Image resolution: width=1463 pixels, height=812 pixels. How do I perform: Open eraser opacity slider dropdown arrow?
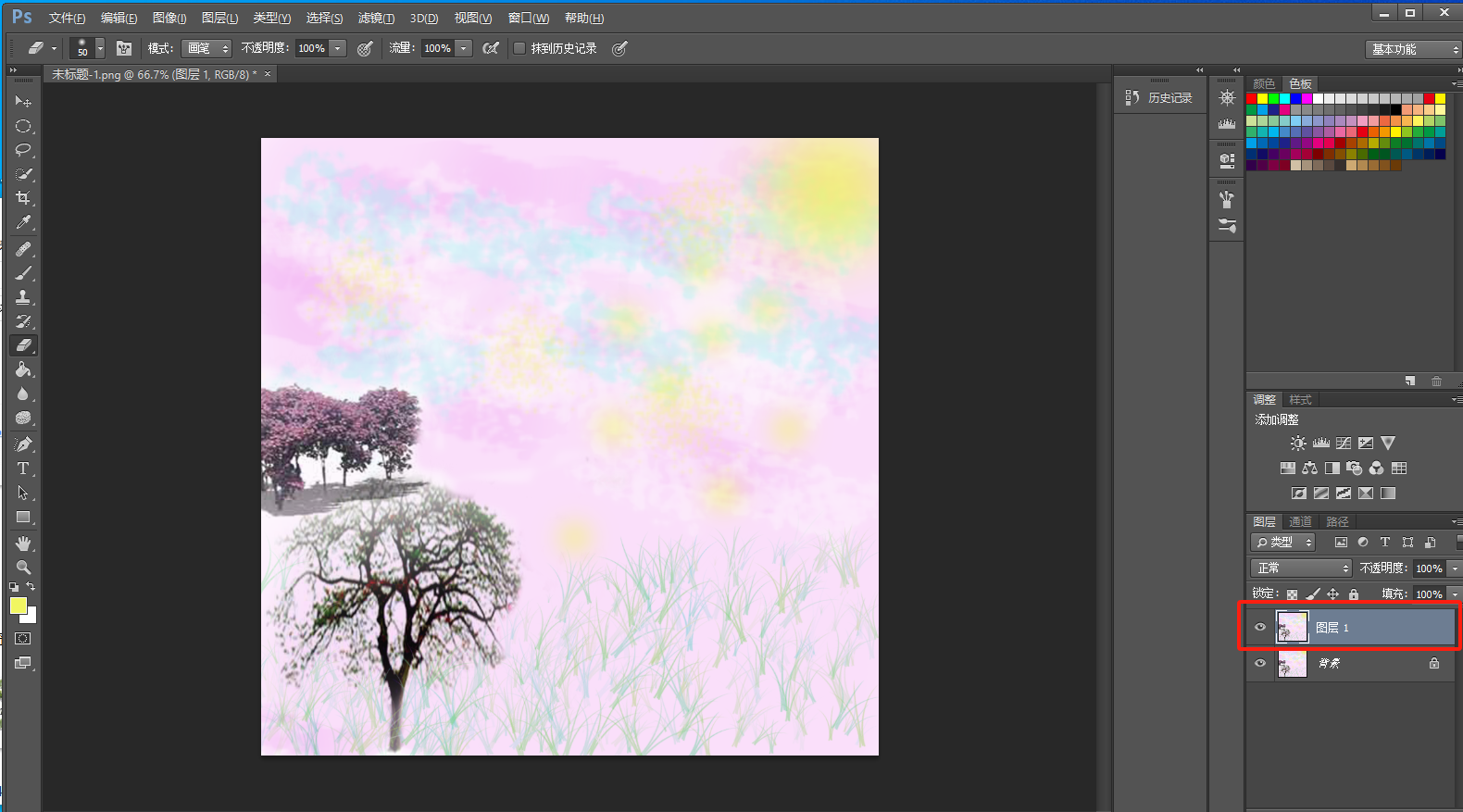[x=338, y=48]
